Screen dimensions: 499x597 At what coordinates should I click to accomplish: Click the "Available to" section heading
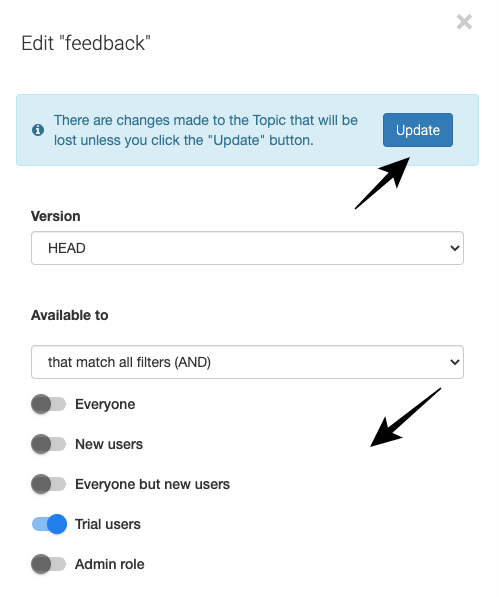pyautogui.click(x=69, y=315)
